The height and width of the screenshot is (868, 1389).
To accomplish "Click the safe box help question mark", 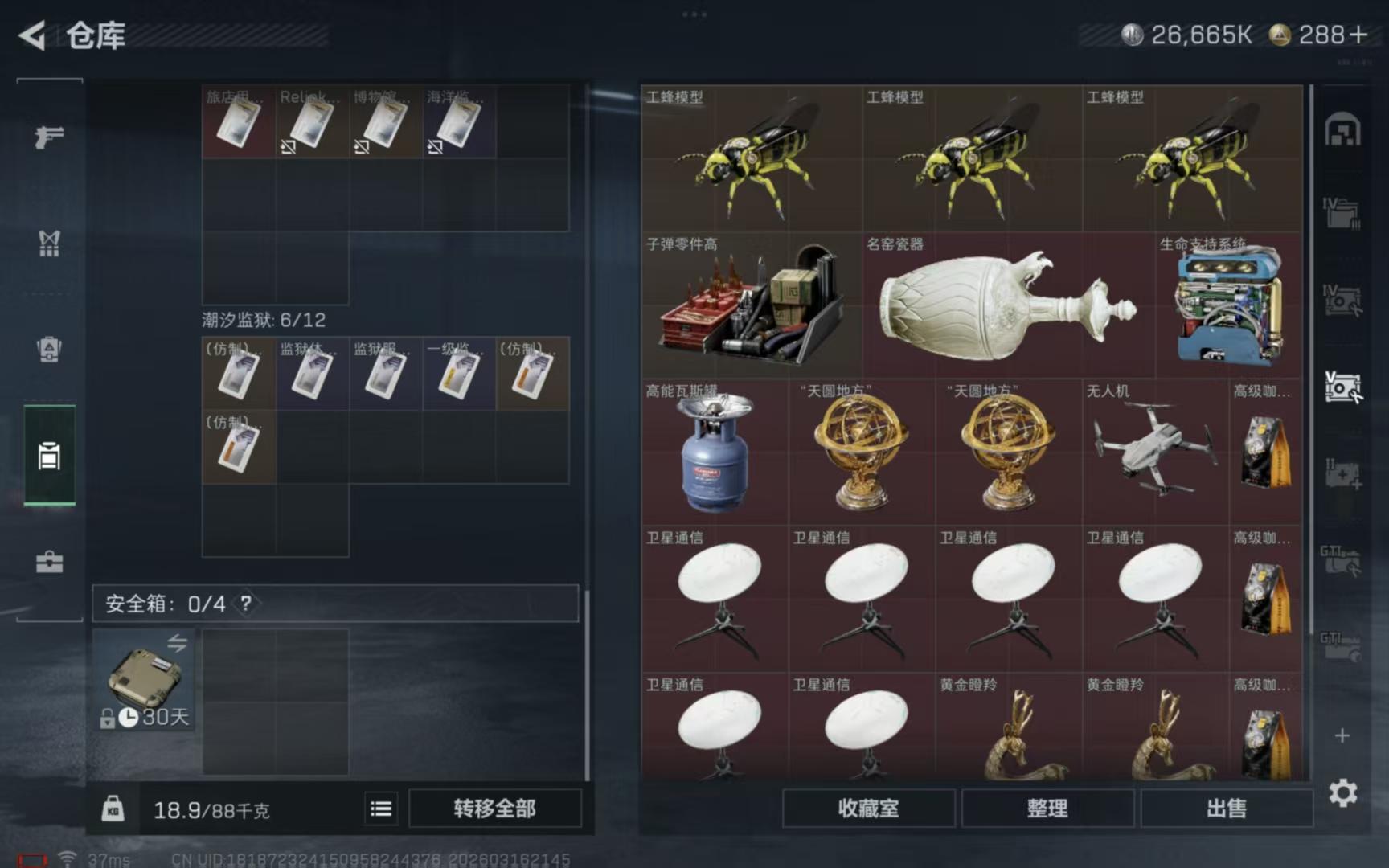I will (x=246, y=603).
